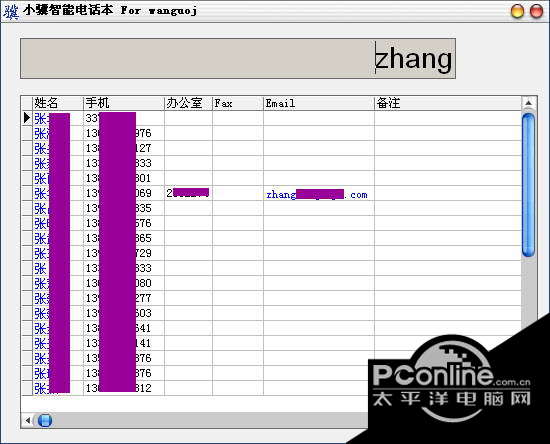
Task: Click the 姓名 column header
Action: click(x=58, y=103)
